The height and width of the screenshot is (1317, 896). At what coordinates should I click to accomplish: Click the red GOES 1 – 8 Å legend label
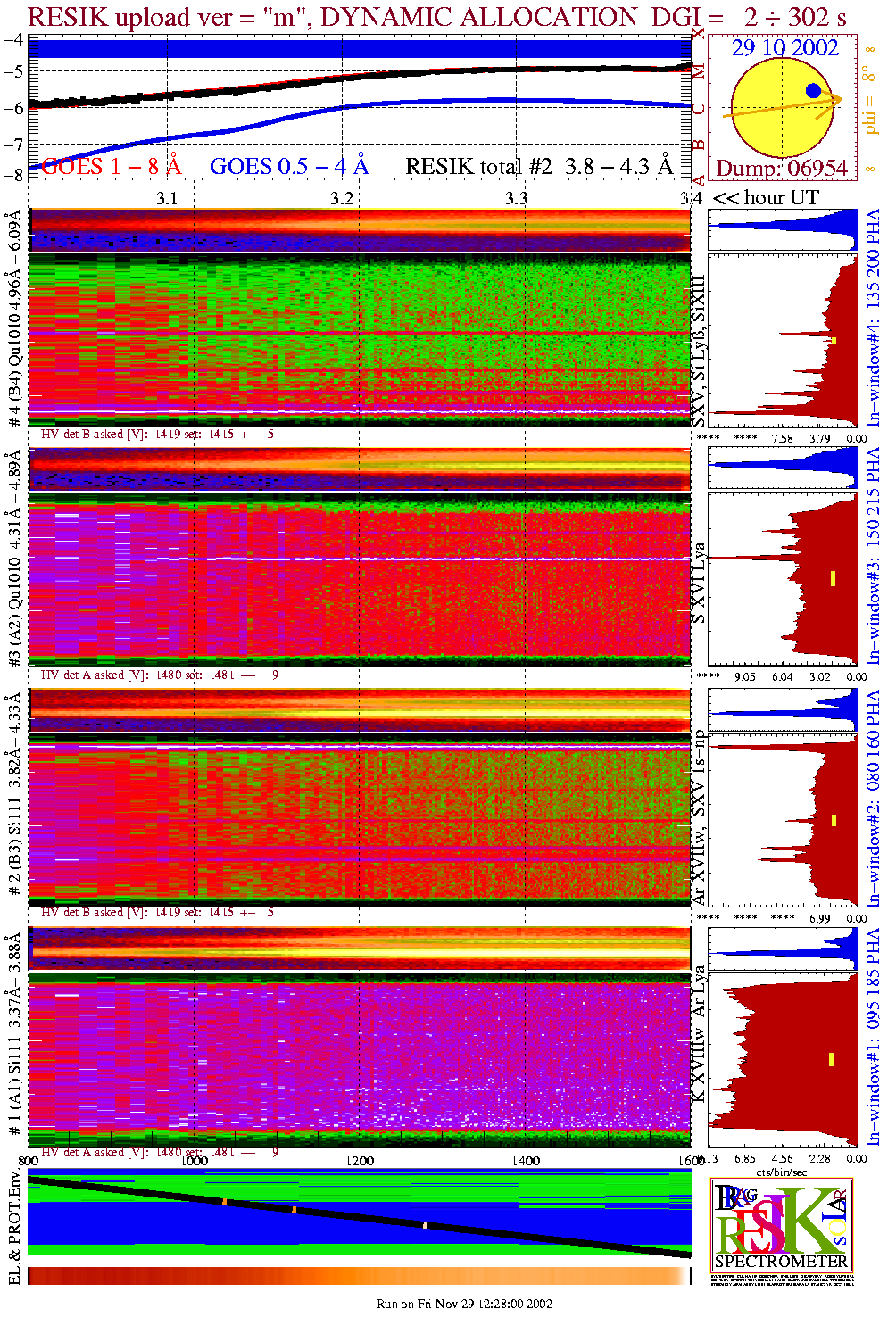pyautogui.click(x=111, y=166)
